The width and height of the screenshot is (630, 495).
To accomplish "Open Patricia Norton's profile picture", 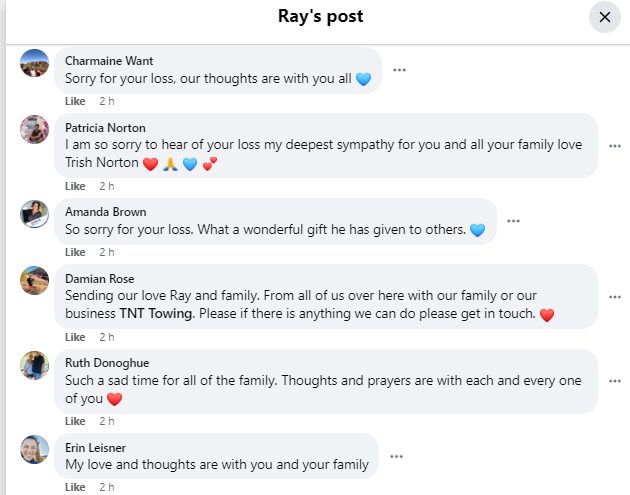I will tap(35, 129).
